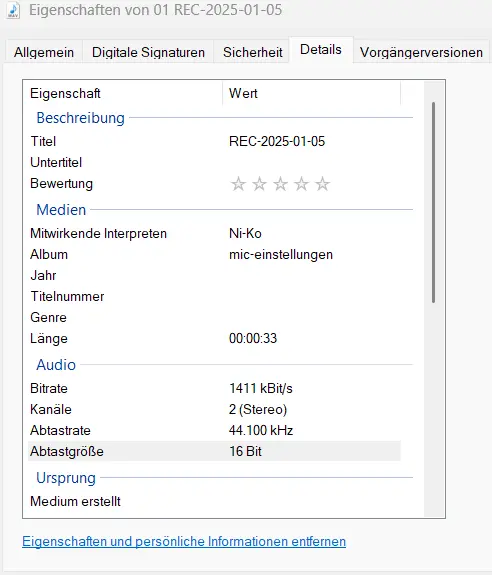492x575 pixels.
Task: Select the Album property label
Action: pos(49,254)
